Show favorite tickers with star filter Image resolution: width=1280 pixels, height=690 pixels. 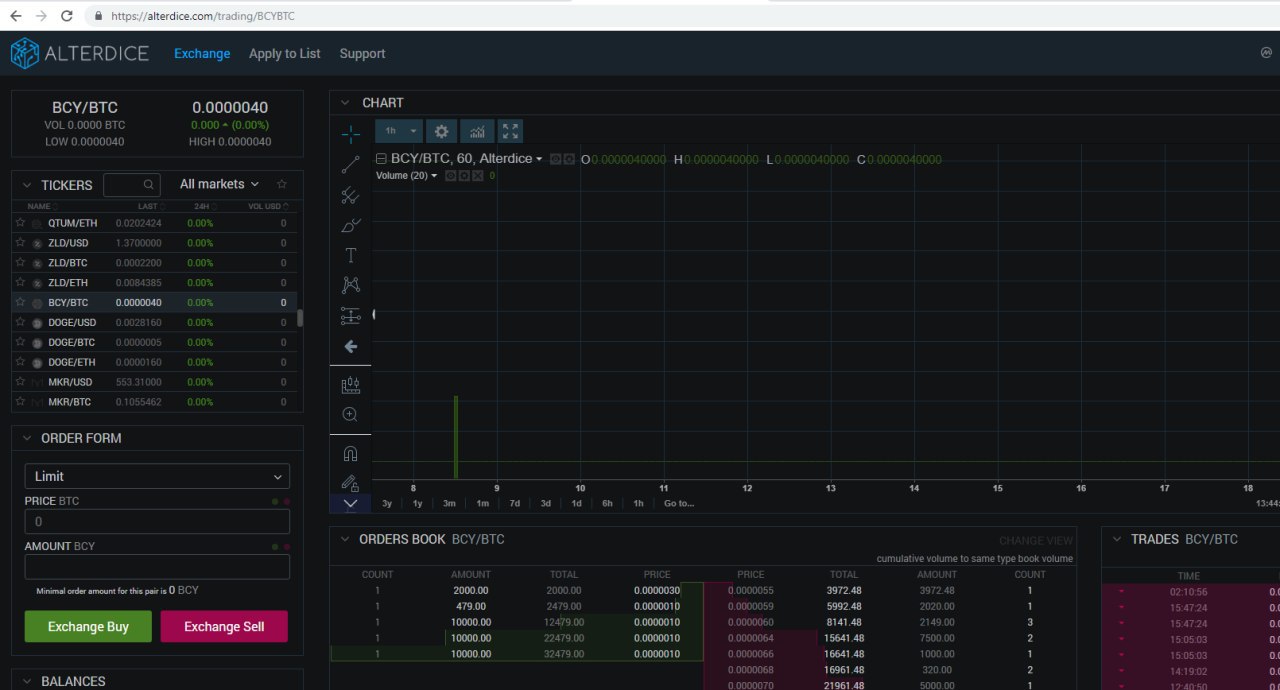282,184
